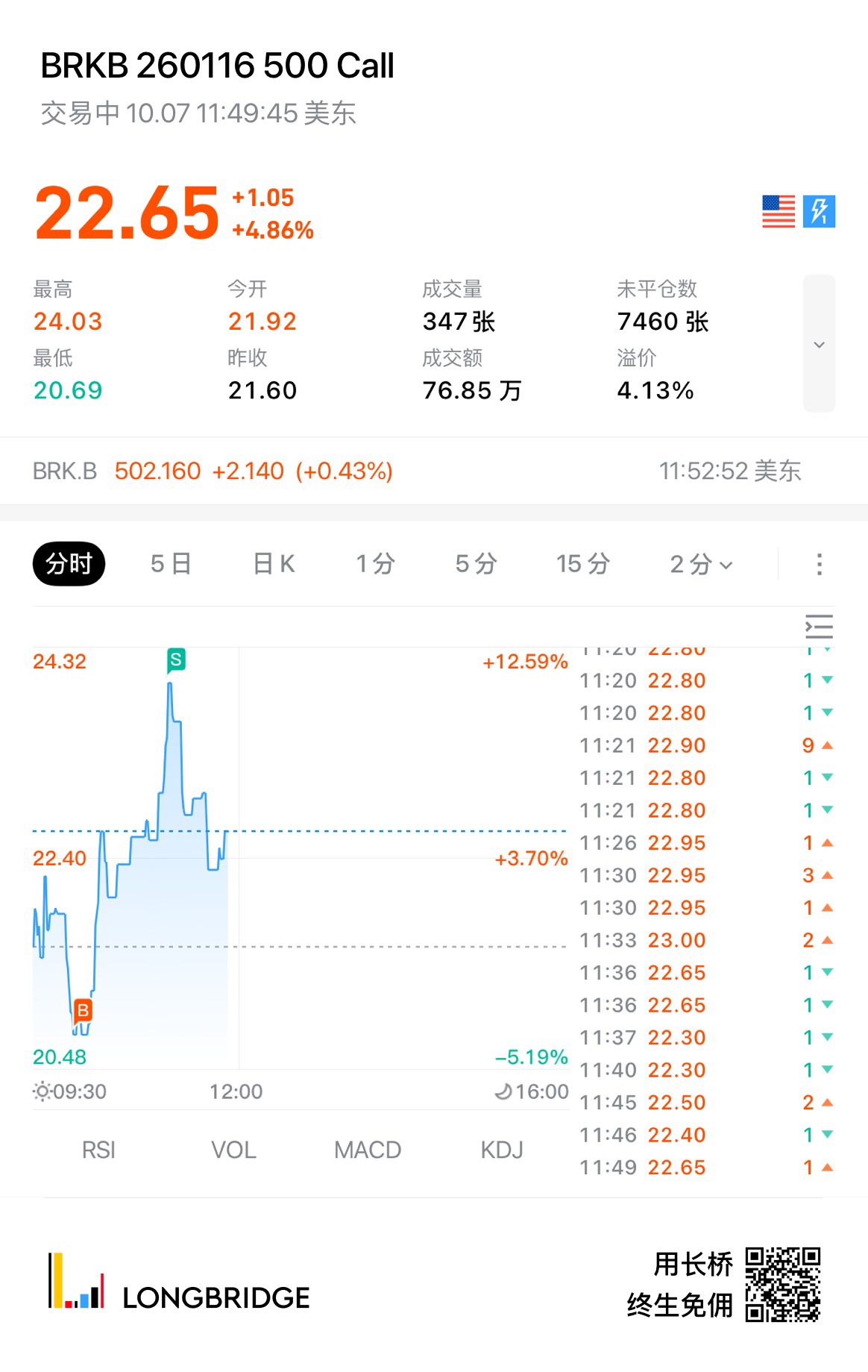868x1372 pixels.
Task: Tap the 用长桥 终生免佣 promo text
Action: (680, 1285)
